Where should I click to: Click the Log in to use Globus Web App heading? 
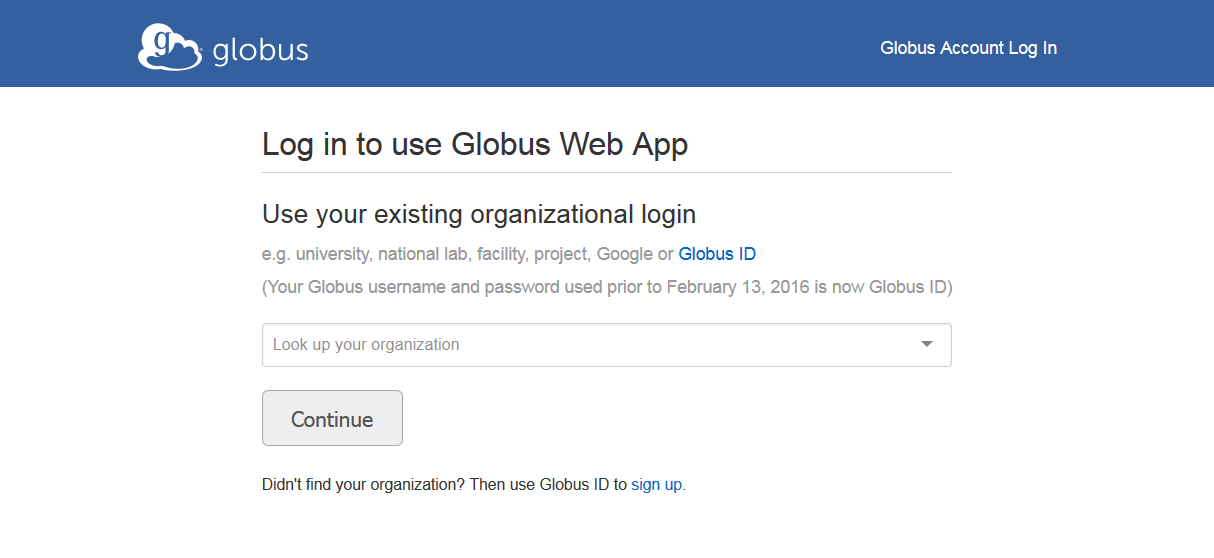[x=475, y=144]
